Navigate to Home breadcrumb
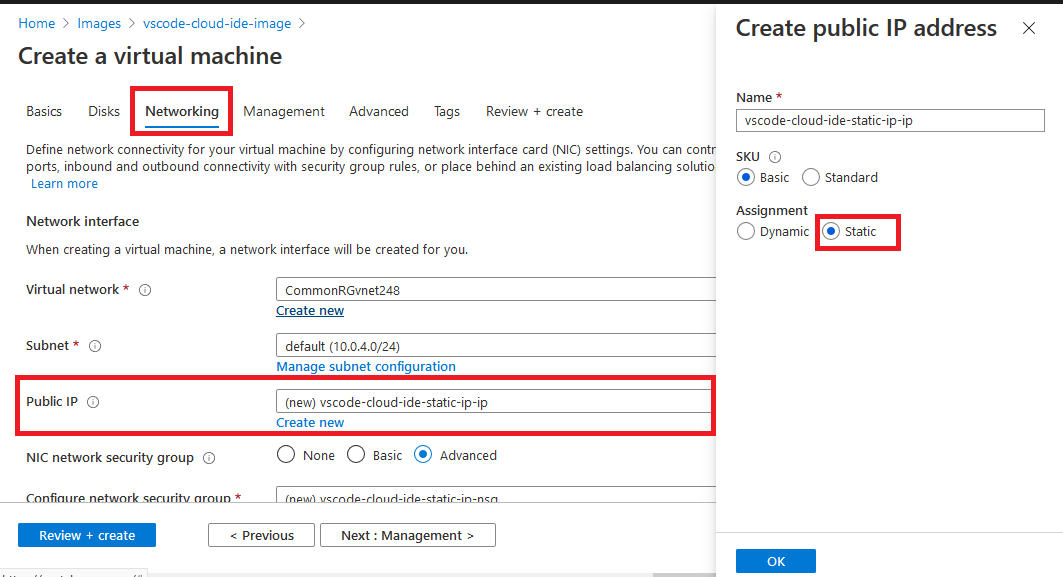 tap(37, 23)
